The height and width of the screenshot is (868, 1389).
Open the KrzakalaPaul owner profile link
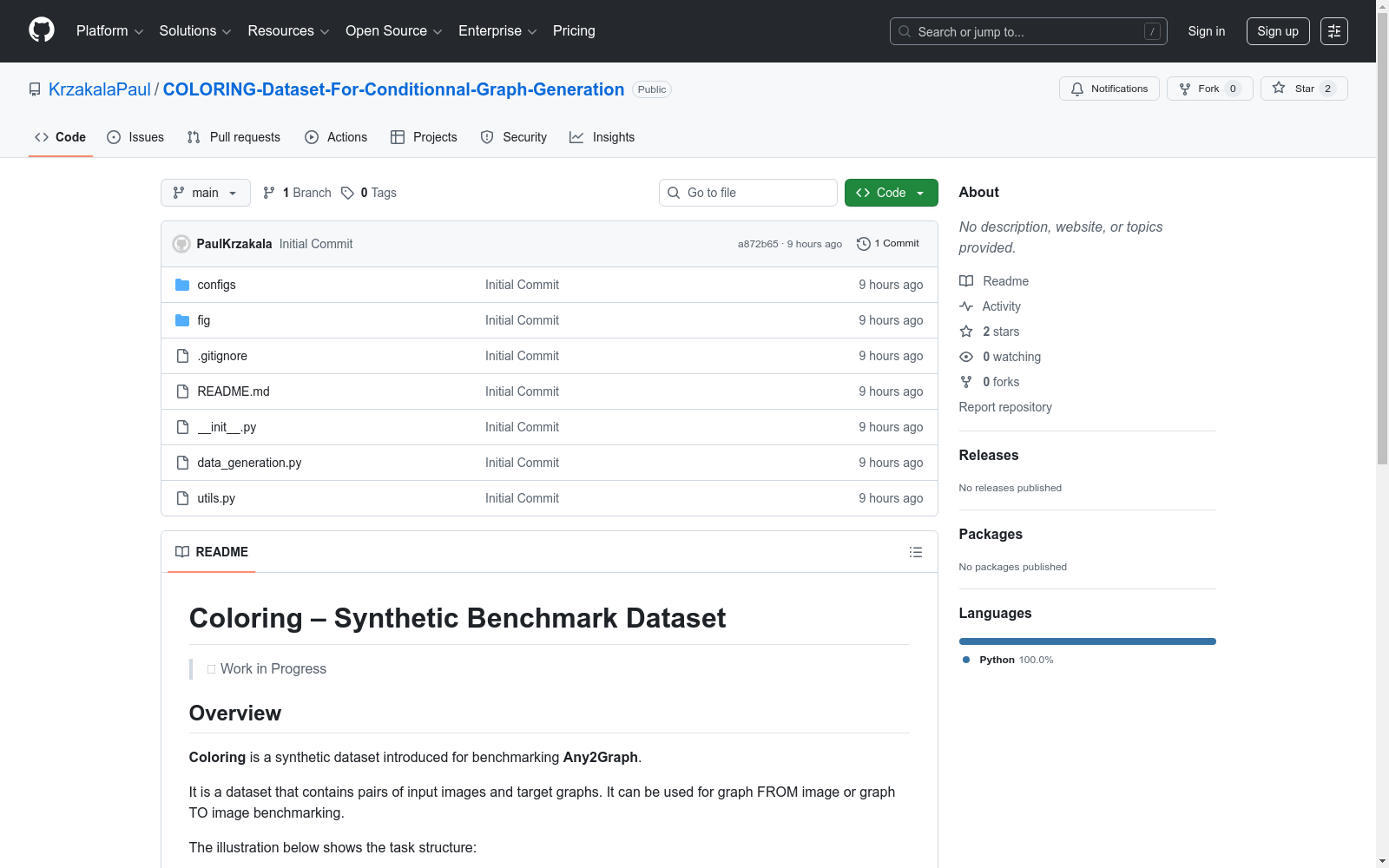[x=100, y=89]
